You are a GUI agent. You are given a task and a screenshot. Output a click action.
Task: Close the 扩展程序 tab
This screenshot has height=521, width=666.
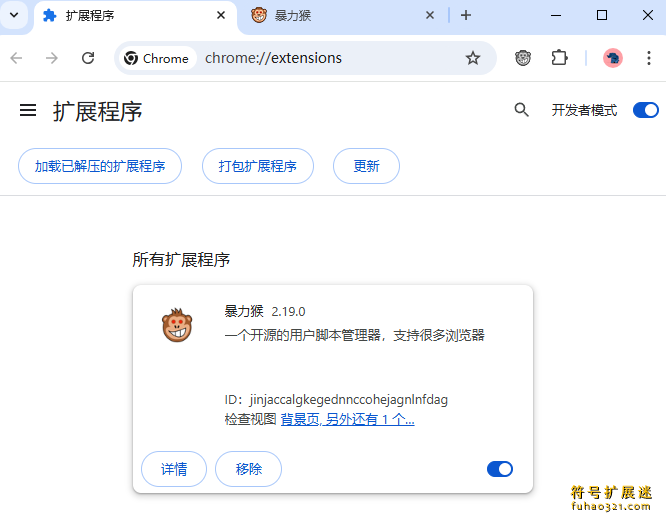[220, 16]
